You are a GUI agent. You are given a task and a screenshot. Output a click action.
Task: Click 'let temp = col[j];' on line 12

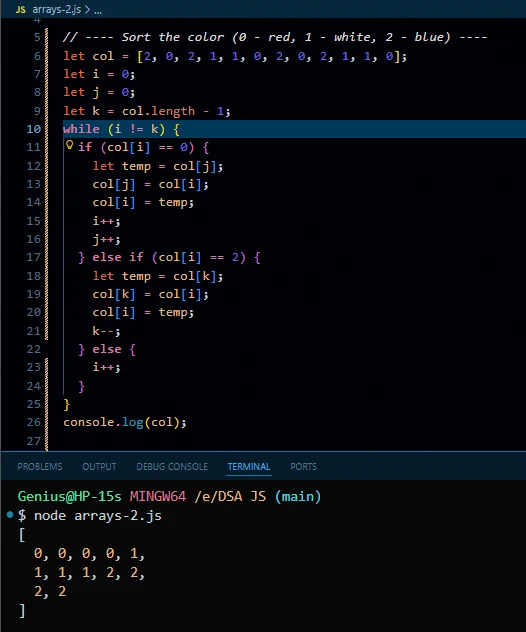coord(158,166)
